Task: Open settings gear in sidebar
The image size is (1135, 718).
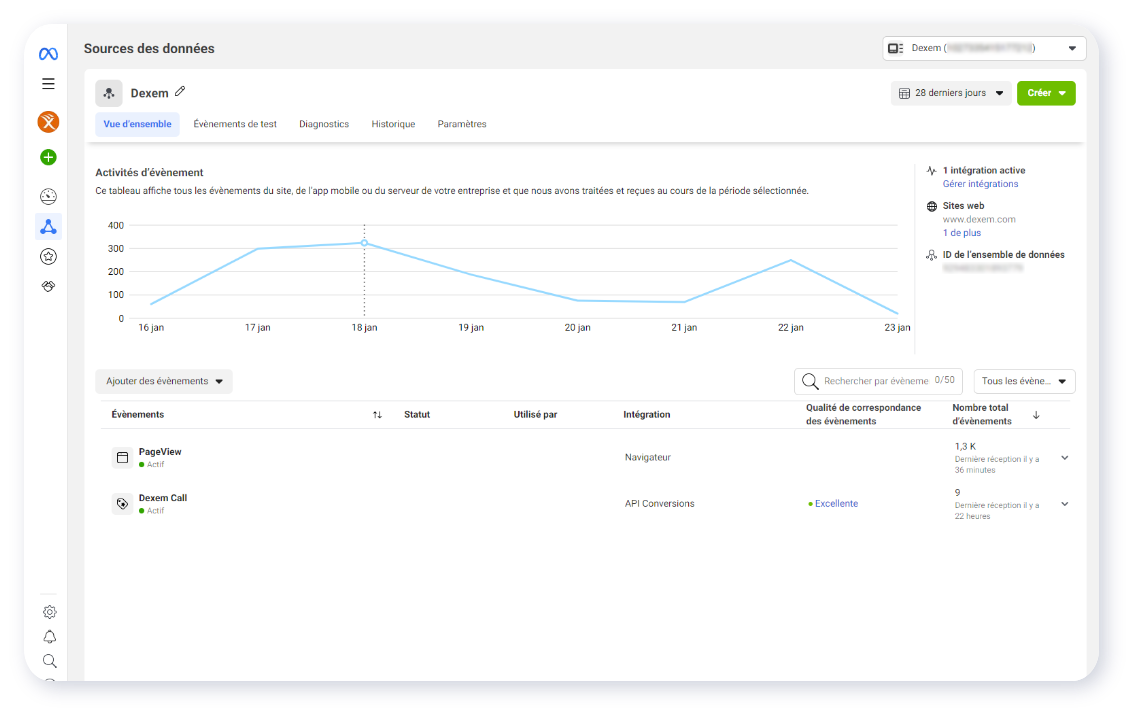Action: tap(49, 612)
